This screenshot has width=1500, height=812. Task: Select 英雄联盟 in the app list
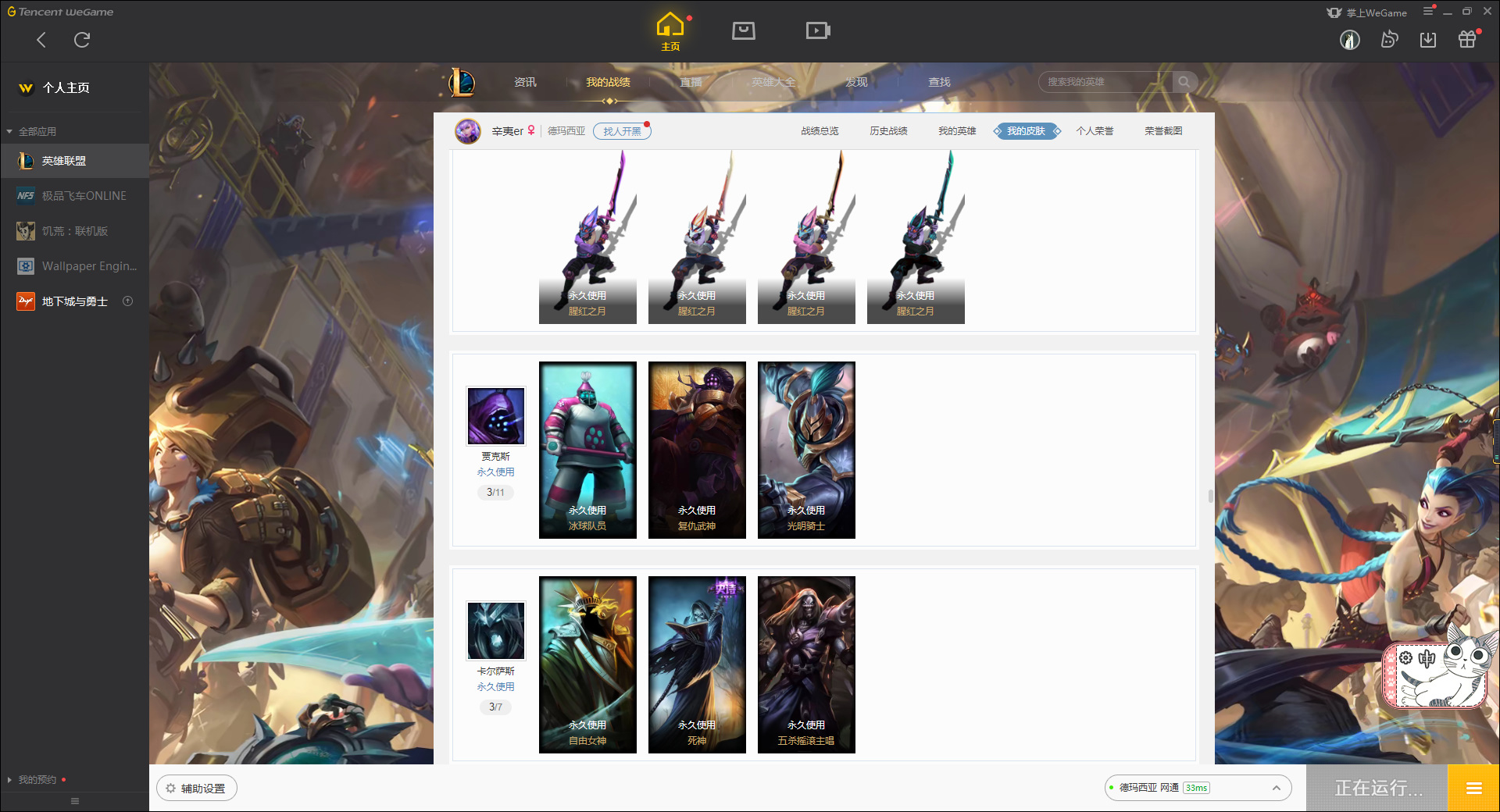point(74,161)
